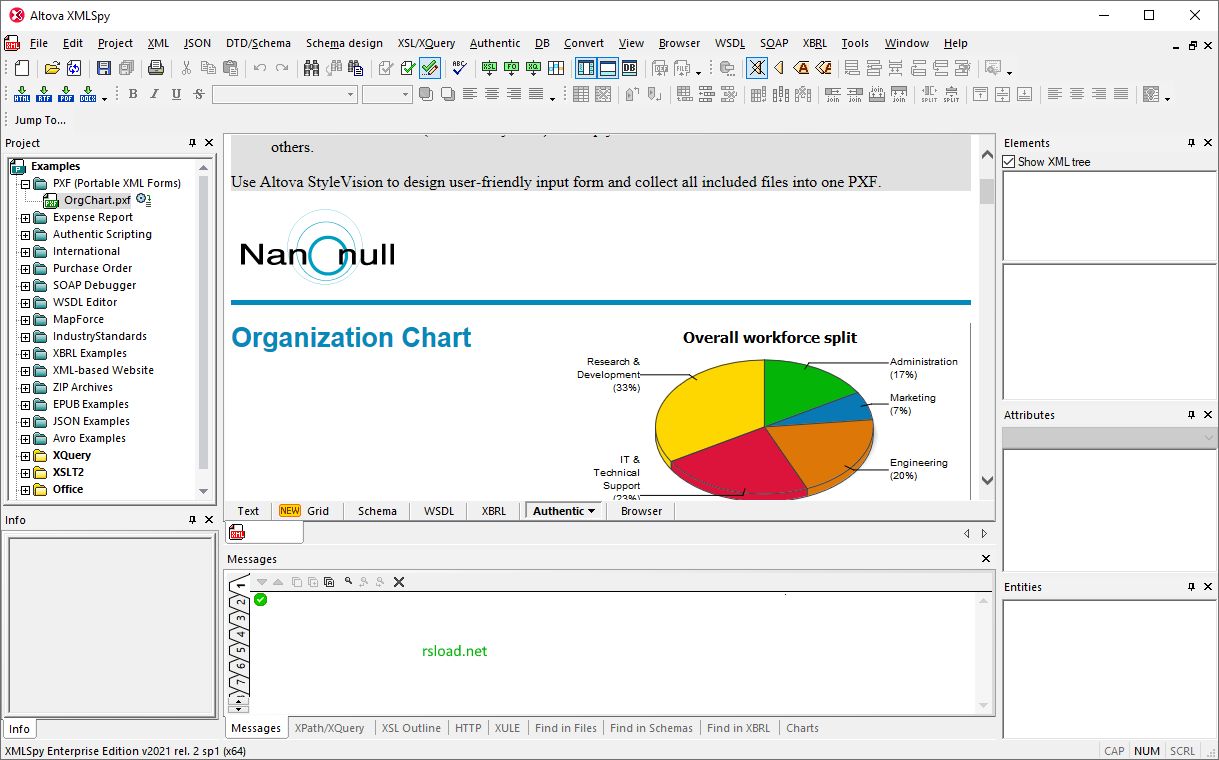Switch to the XPath/XQuery tab
Screen dimensions: 1219x760
(x=329, y=728)
